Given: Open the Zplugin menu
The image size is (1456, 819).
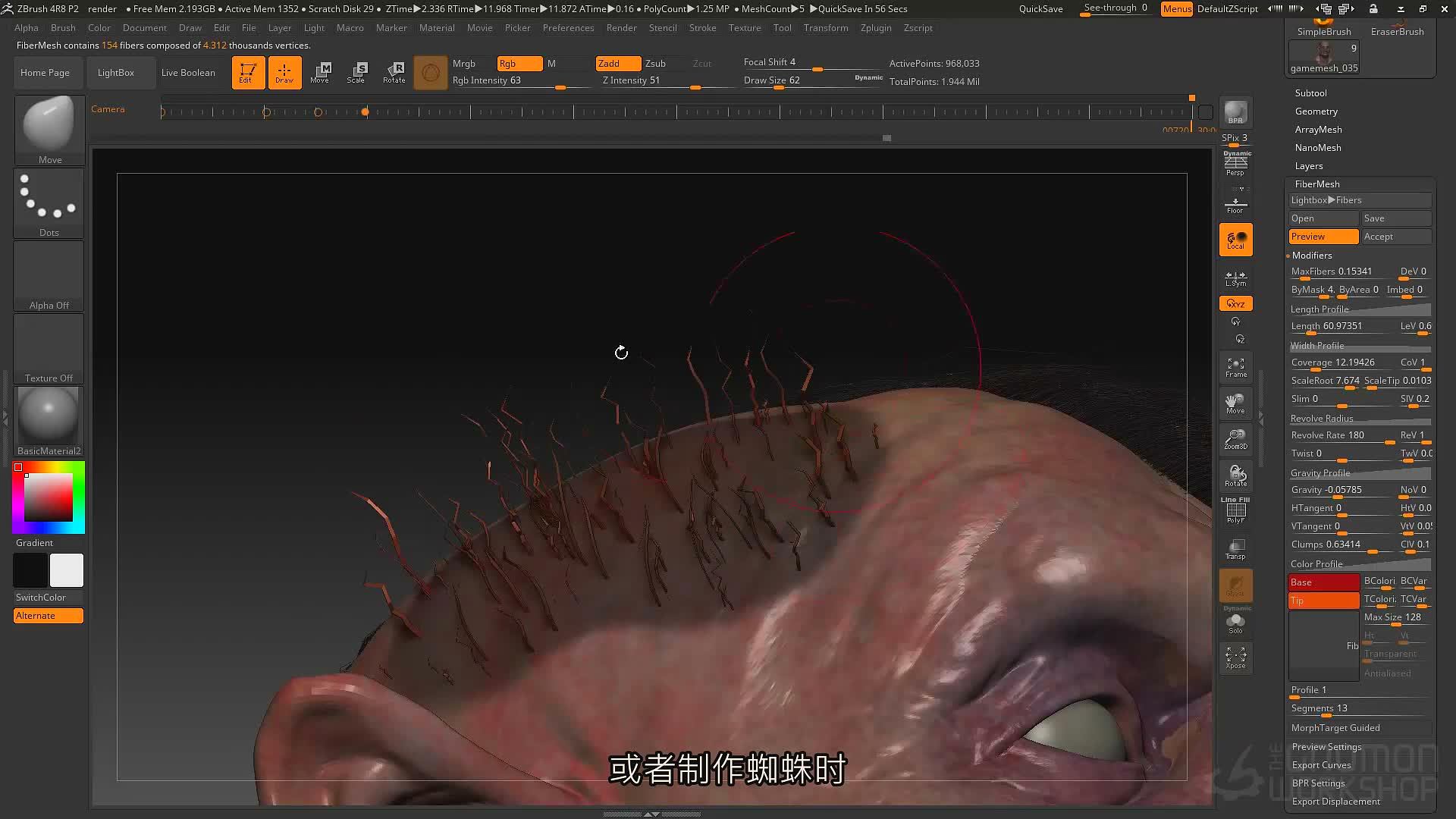Looking at the screenshot, I should 875,28.
